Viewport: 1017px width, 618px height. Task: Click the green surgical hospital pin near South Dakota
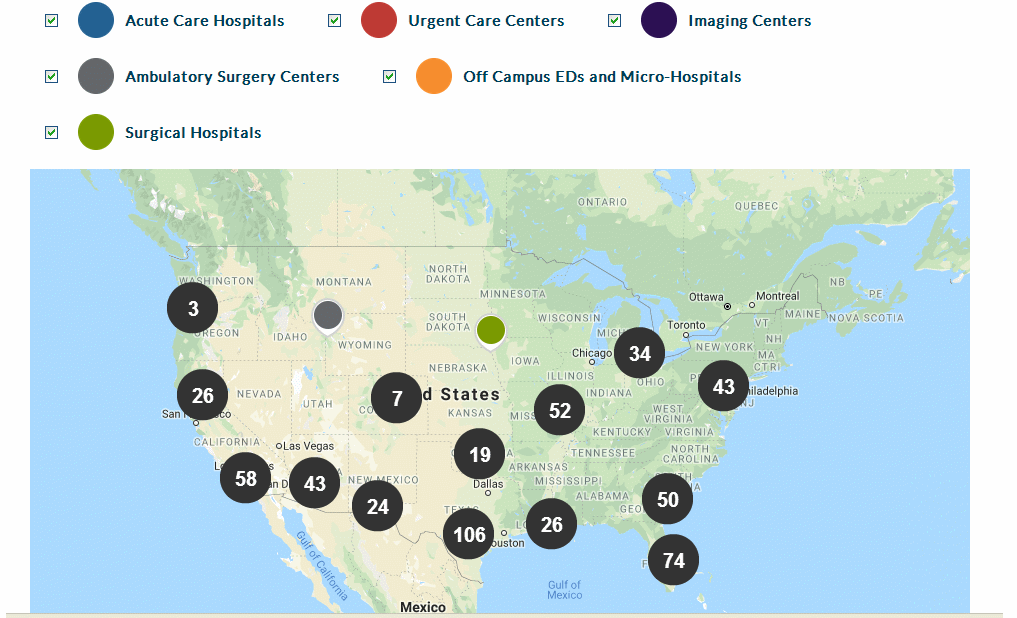(491, 331)
